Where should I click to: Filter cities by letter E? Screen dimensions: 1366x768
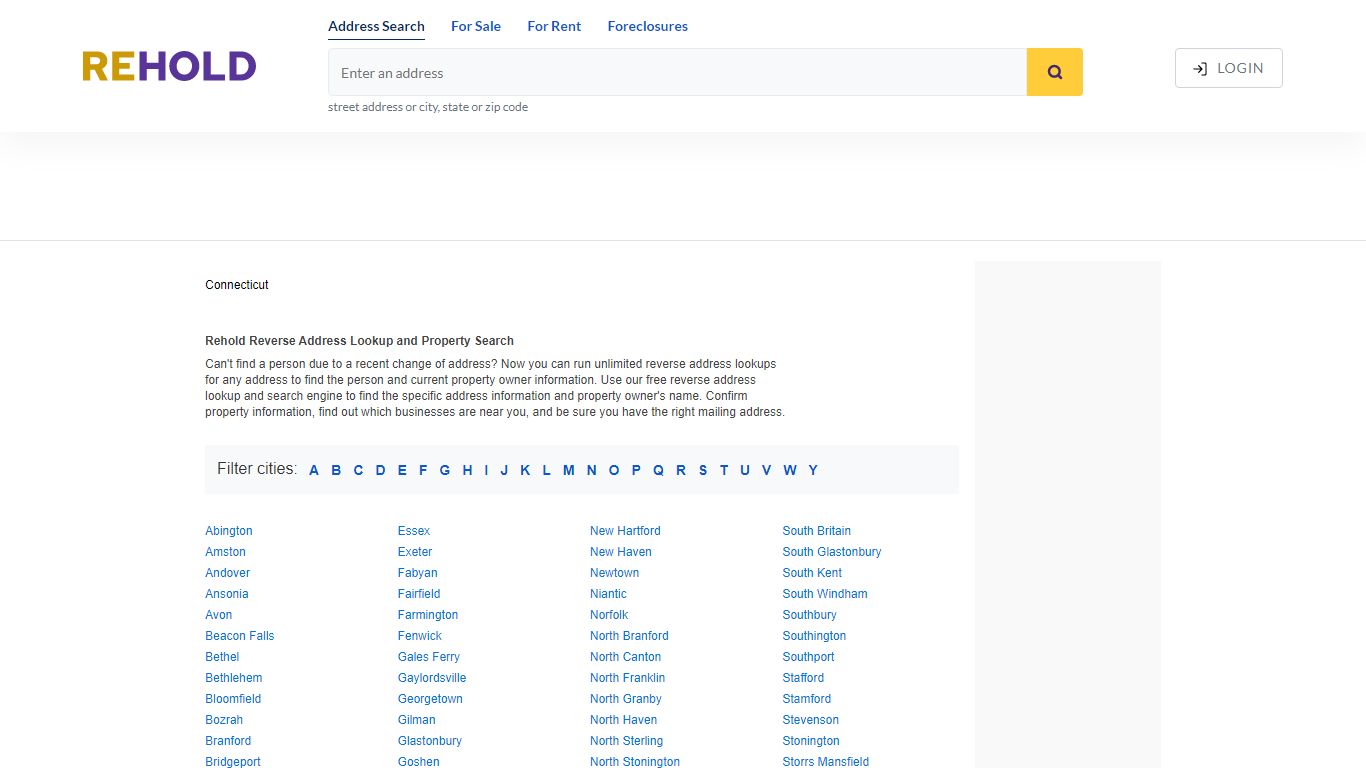coord(402,470)
